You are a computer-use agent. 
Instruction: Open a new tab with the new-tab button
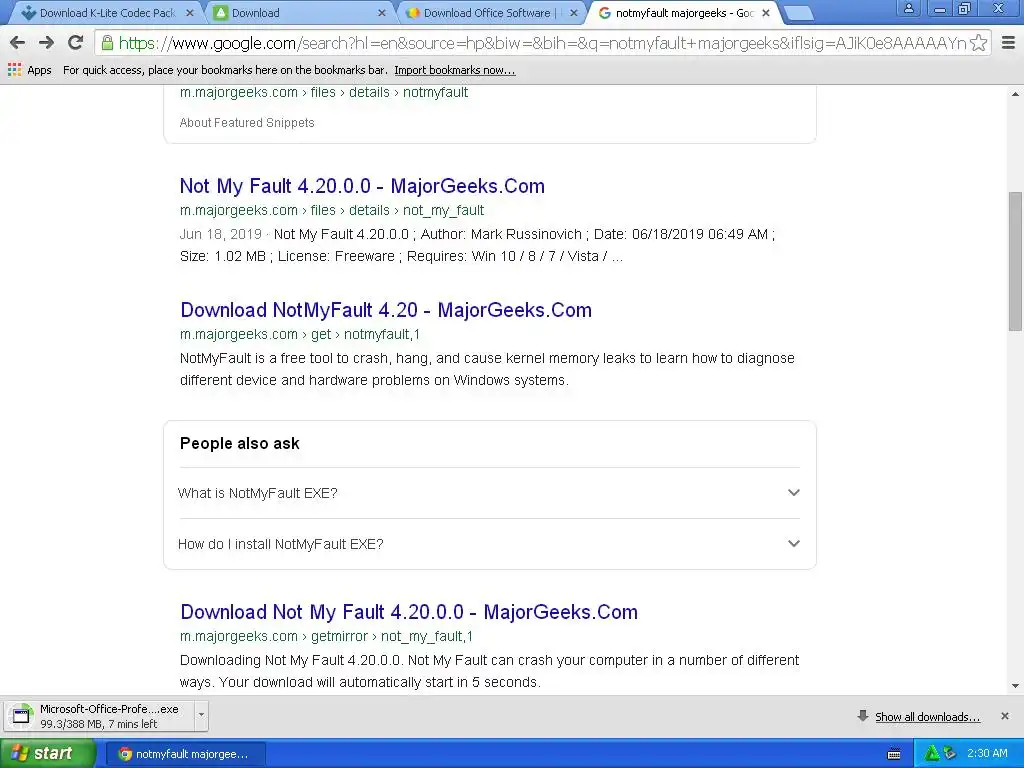click(x=797, y=12)
